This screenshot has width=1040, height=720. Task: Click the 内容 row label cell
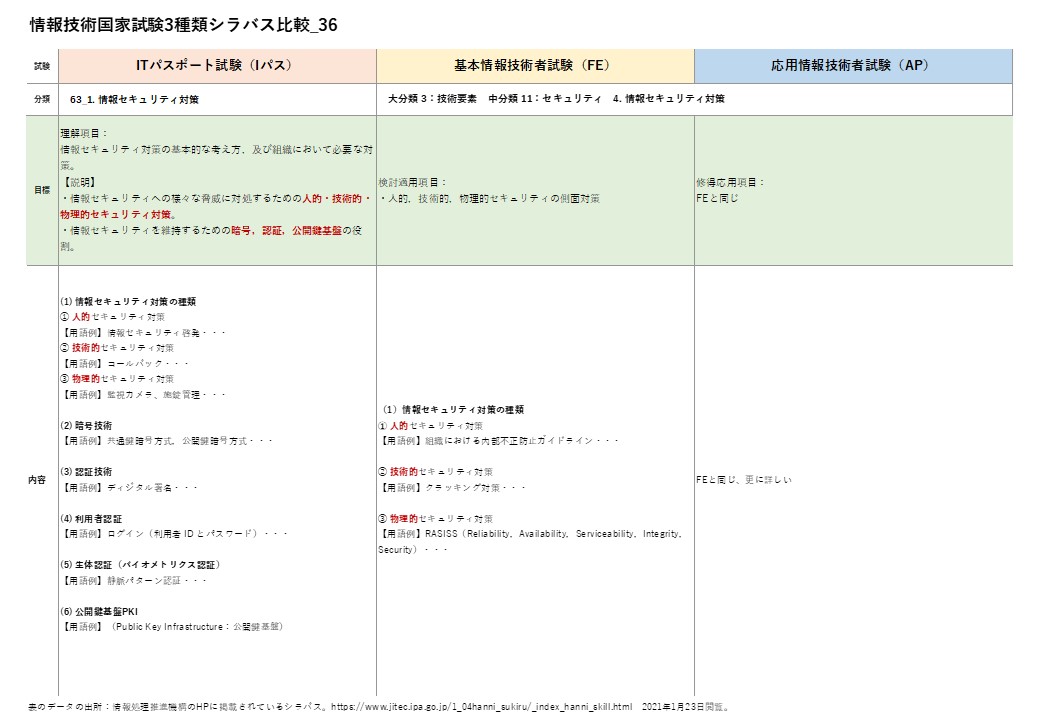(41, 480)
